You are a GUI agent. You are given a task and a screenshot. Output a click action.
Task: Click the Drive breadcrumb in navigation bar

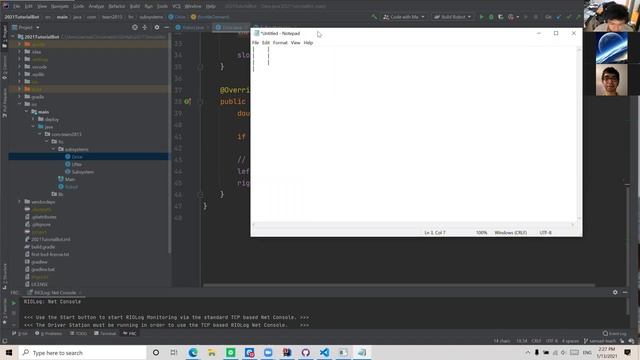pyautogui.click(x=177, y=17)
